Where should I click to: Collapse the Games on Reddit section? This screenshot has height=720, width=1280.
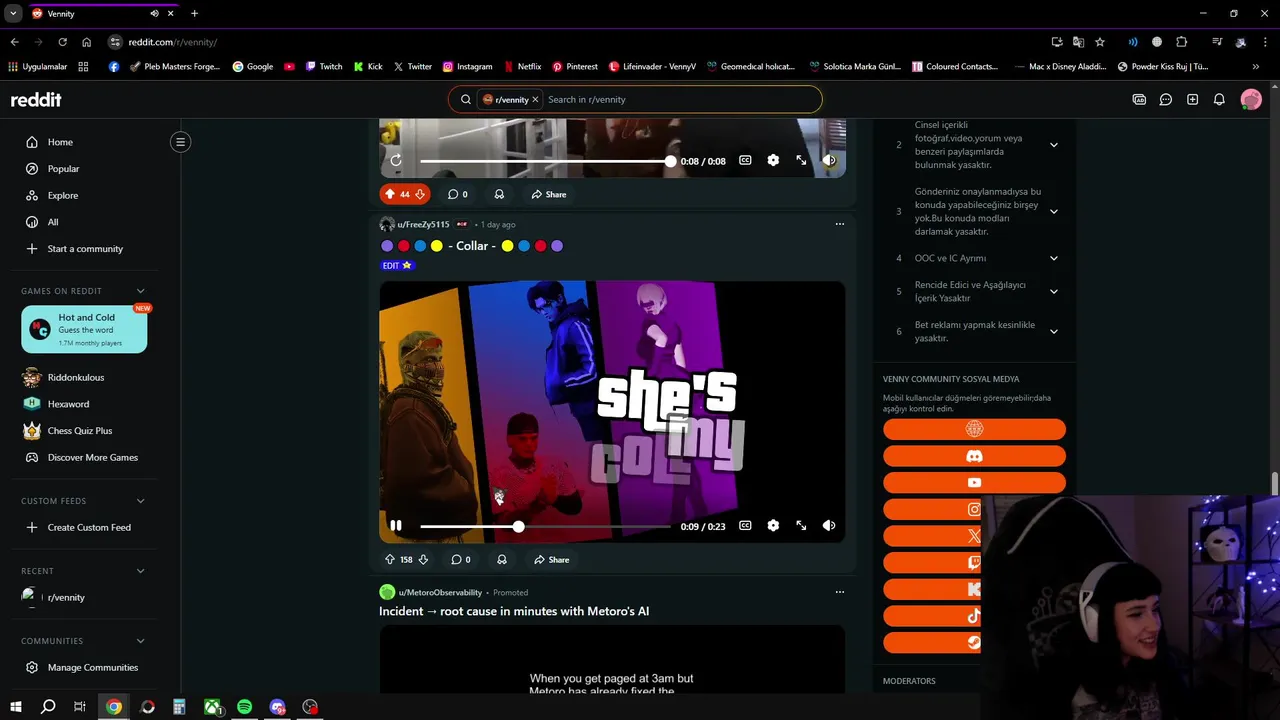[140, 291]
